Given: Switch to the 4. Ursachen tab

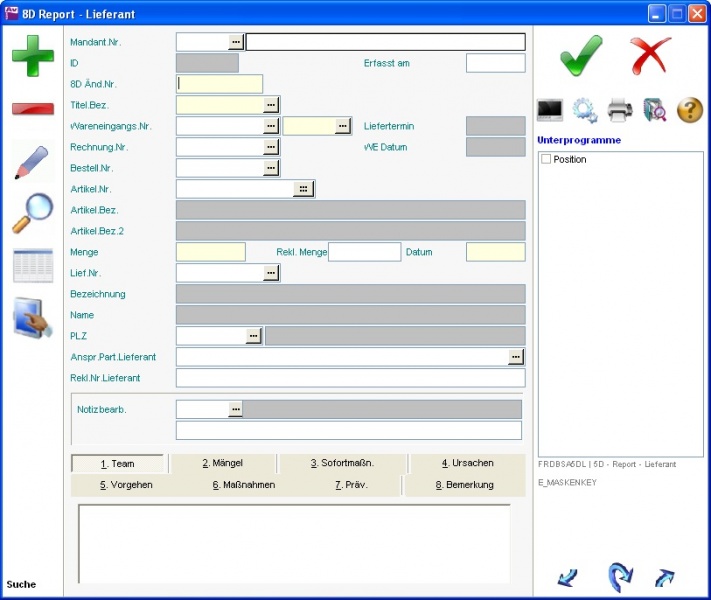Looking at the screenshot, I should click(x=467, y=464).
